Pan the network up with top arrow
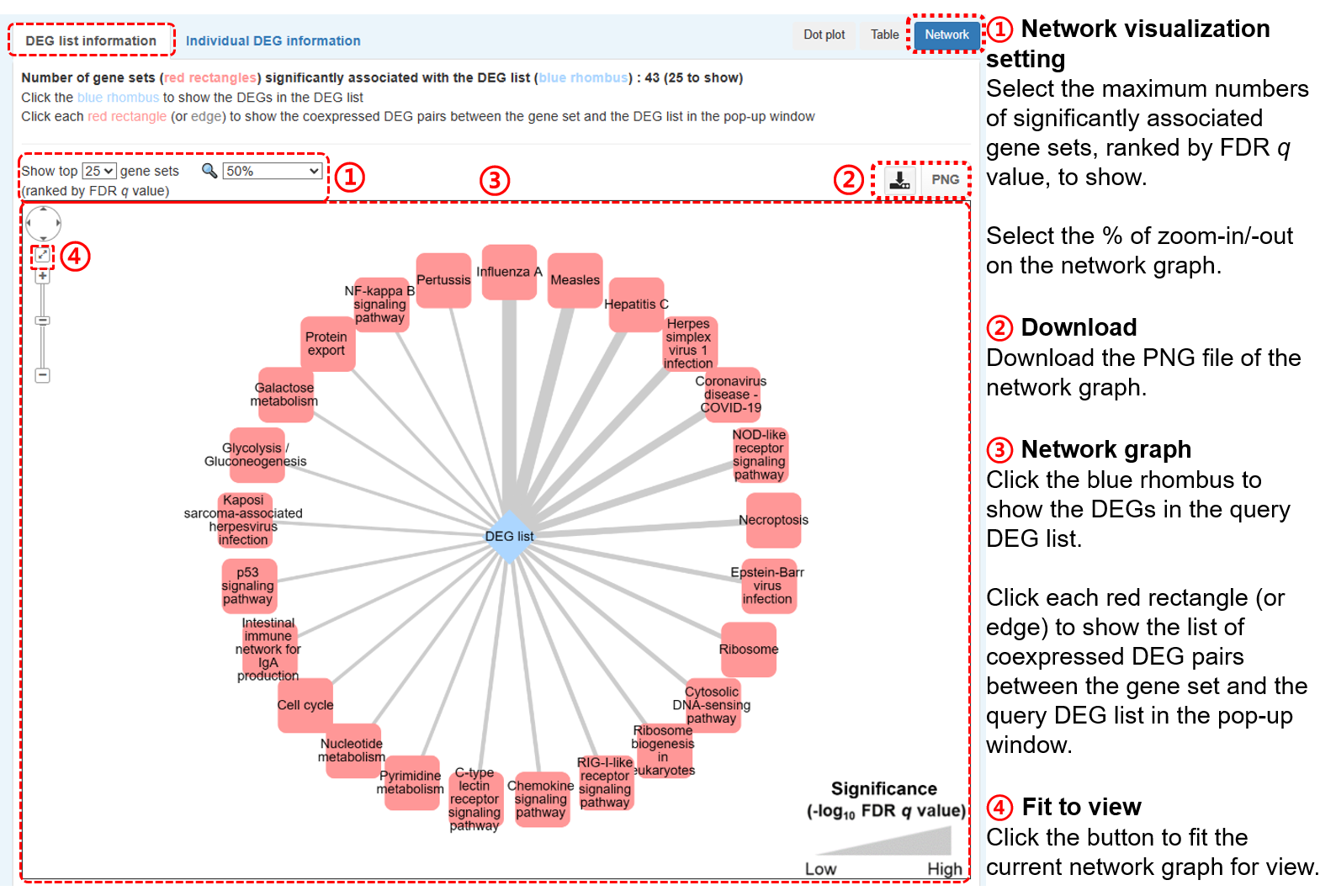This screenshot has width=1336, height=896. point(43,210)
